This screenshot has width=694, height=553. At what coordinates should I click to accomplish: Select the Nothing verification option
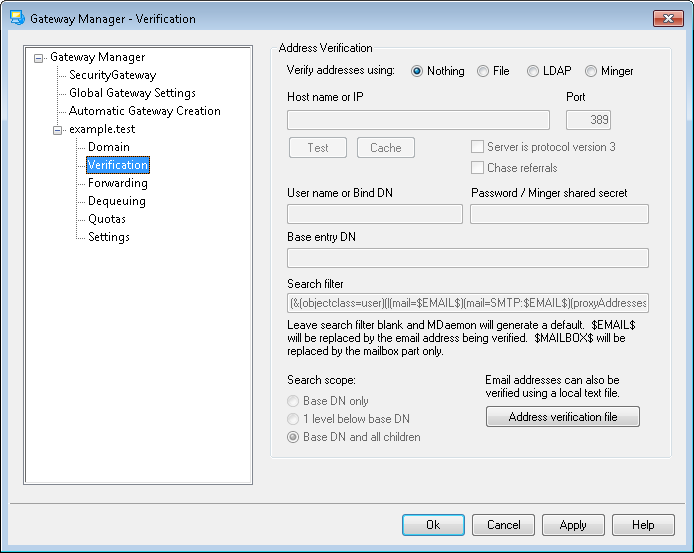[417, 71]
